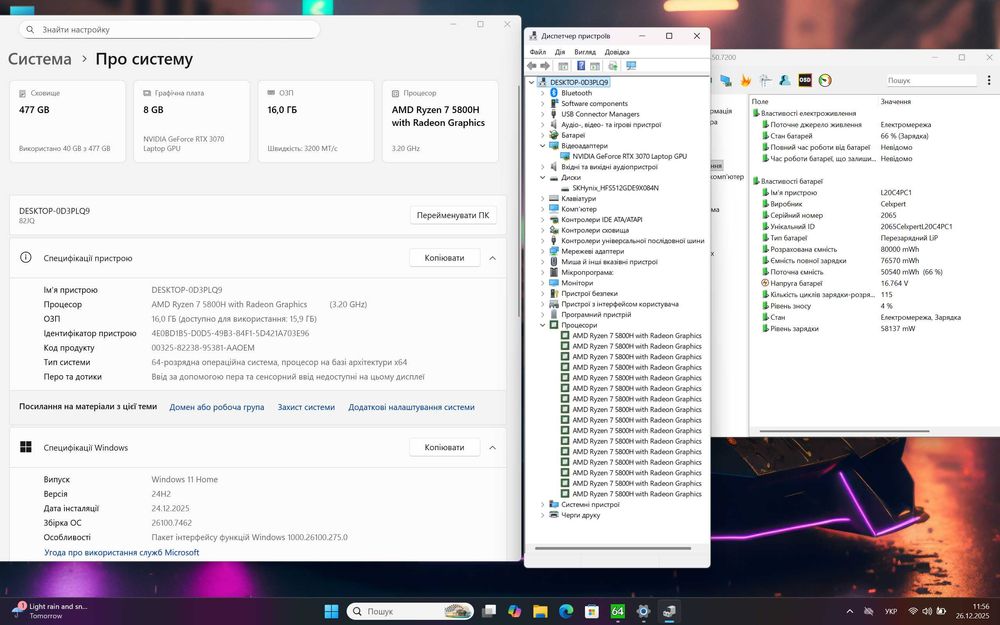Screen dimensions: 1000x625
Task: Collapse the Диски node in Device Manager
Action: [543, 177]
